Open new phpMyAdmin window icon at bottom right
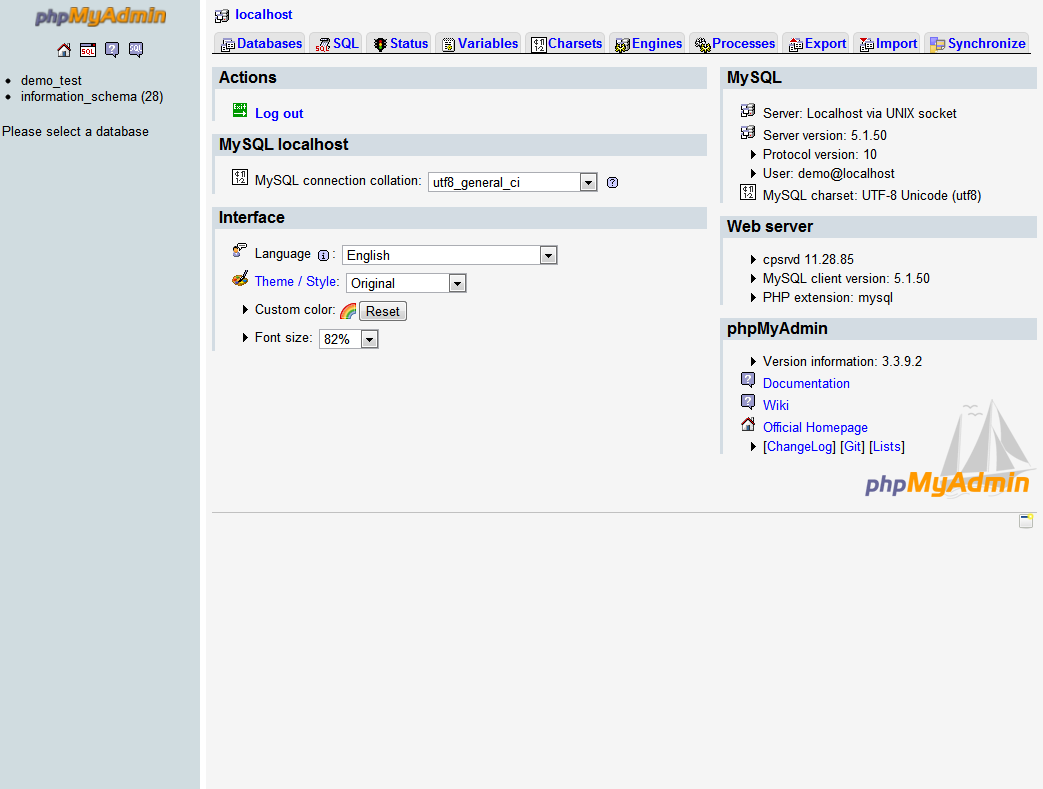The width and height of the screenshot is (1043, 789). tap(1026, 521)
